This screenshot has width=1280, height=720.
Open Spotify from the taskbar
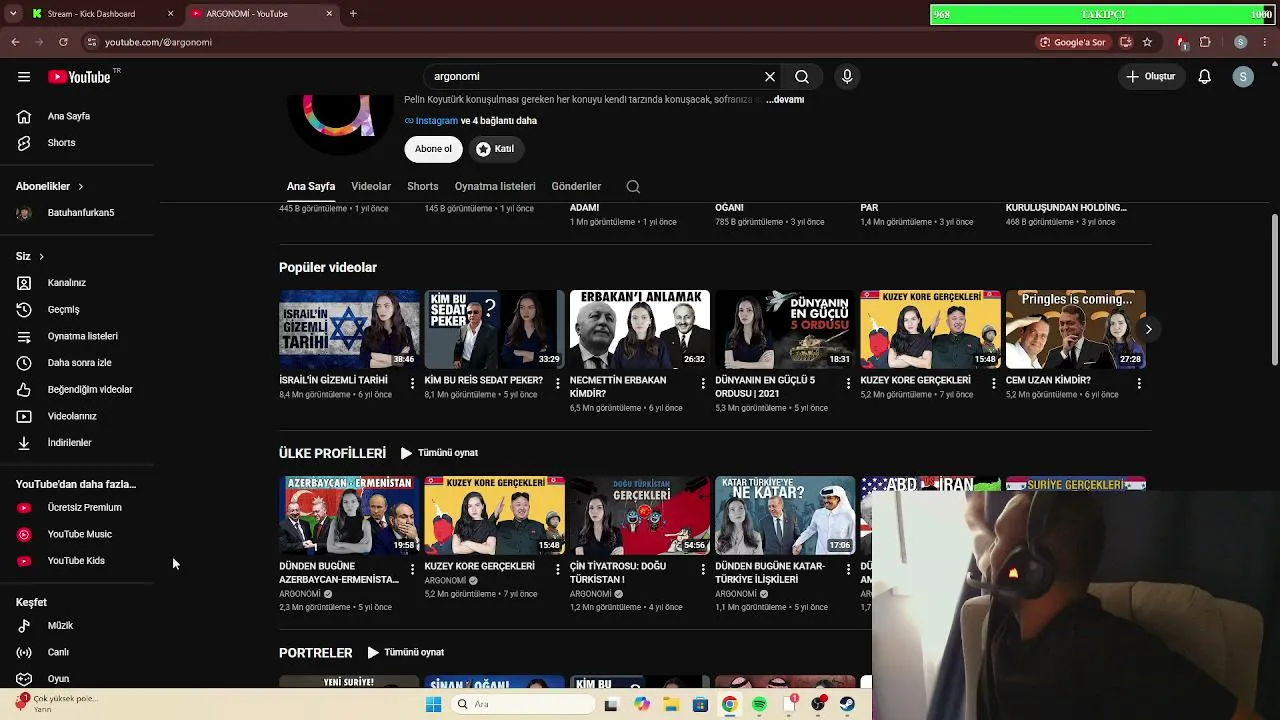[x=759, y=704]
